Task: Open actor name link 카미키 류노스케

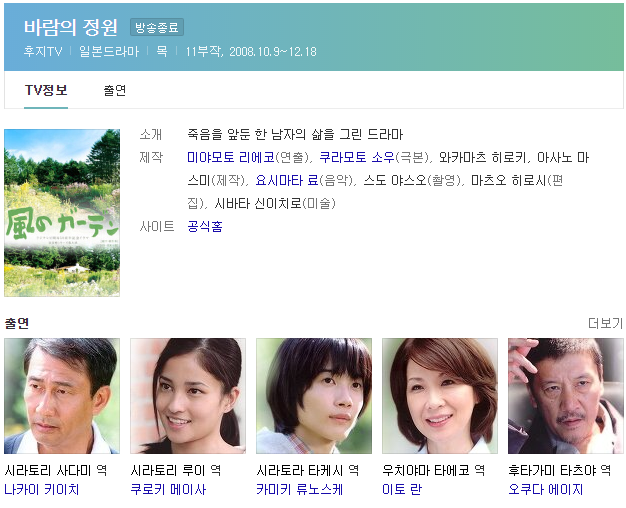Action: coord(299,489)
